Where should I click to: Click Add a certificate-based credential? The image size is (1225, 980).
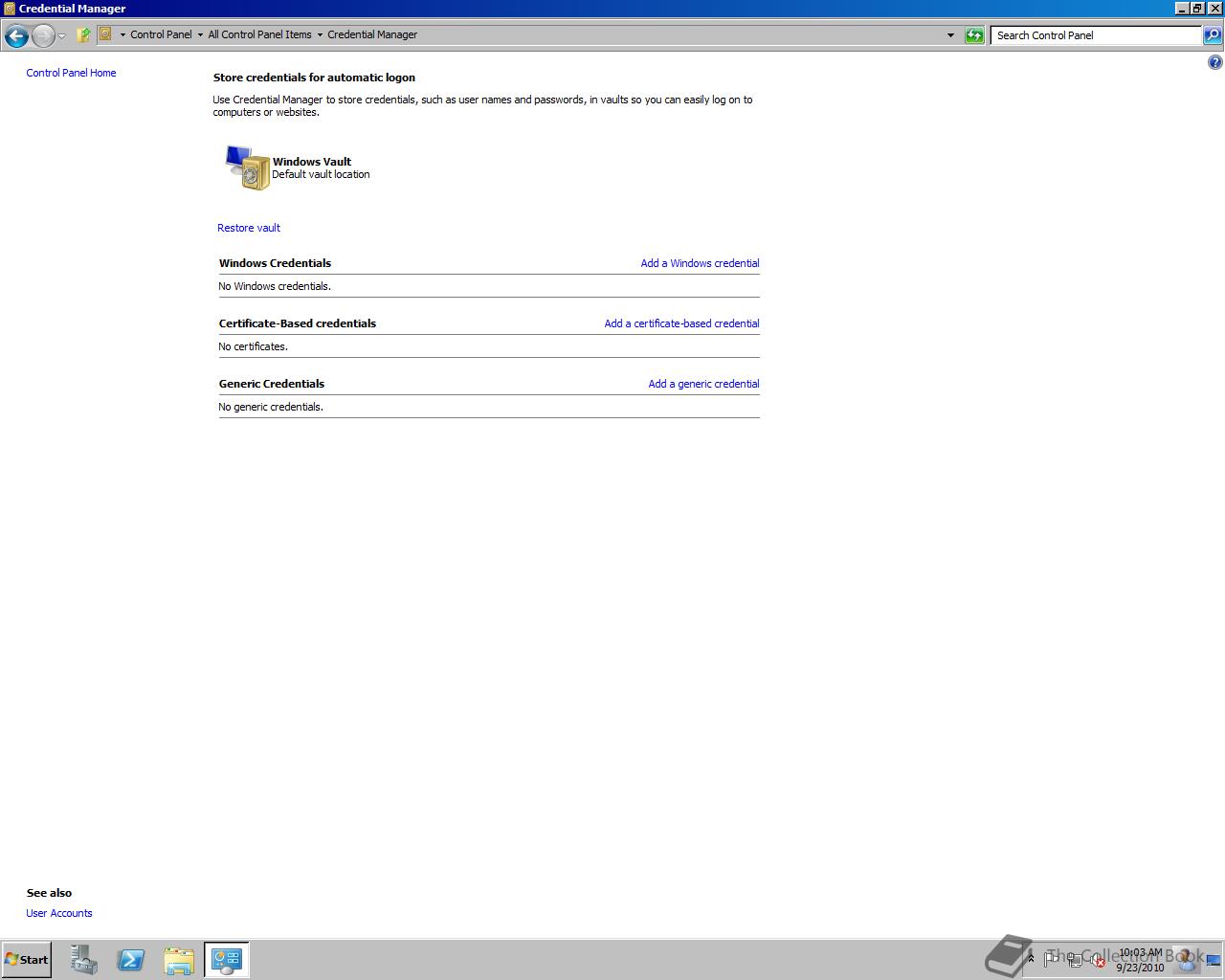[681, 323]
